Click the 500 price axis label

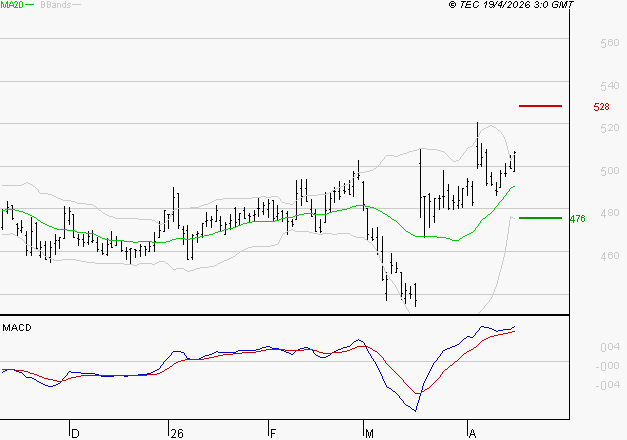click(583, 171)
